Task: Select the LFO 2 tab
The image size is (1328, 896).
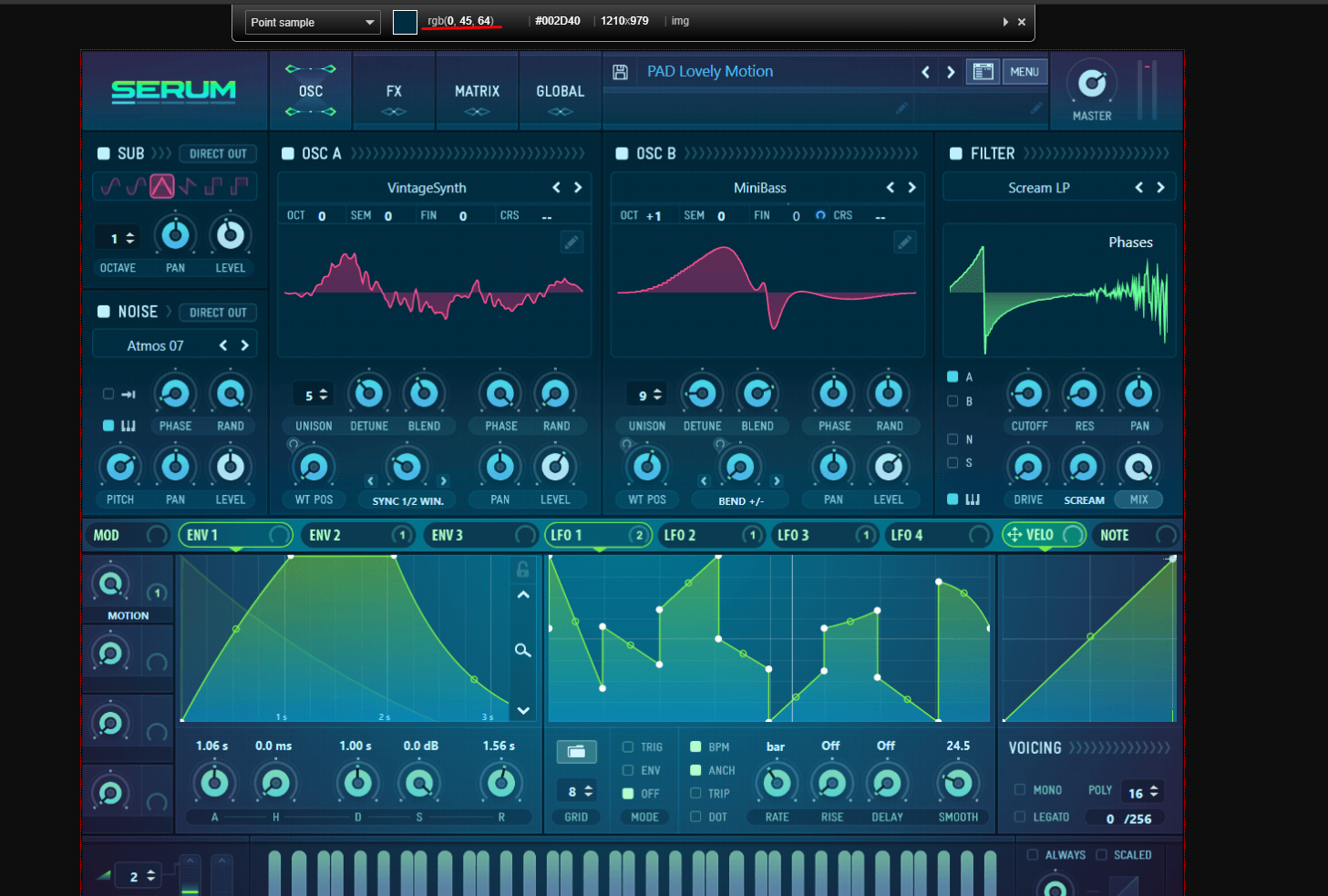Action: point(713,535)
